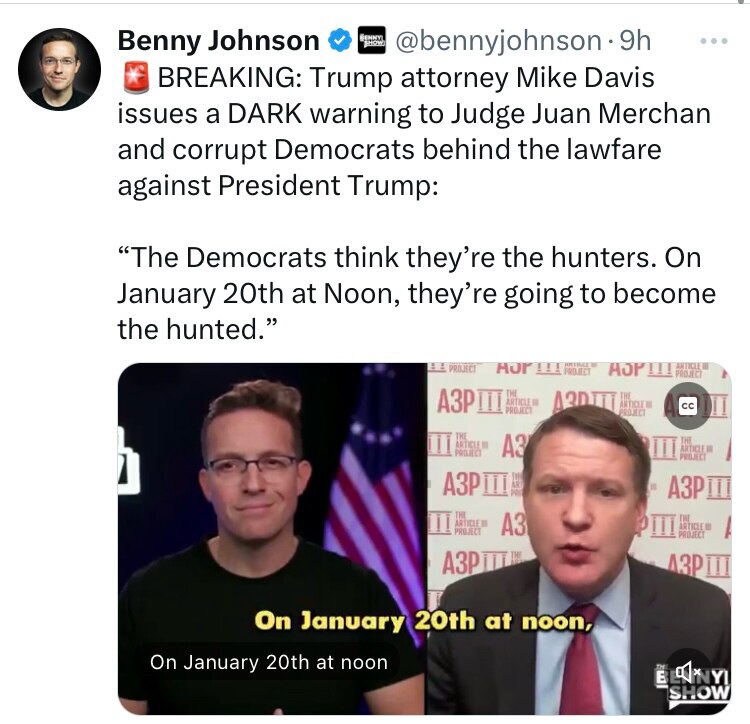This screenshot has height=724, width=750.
Task: Click the Benny Show affiliate badge beside name
Action: [372, 41]
